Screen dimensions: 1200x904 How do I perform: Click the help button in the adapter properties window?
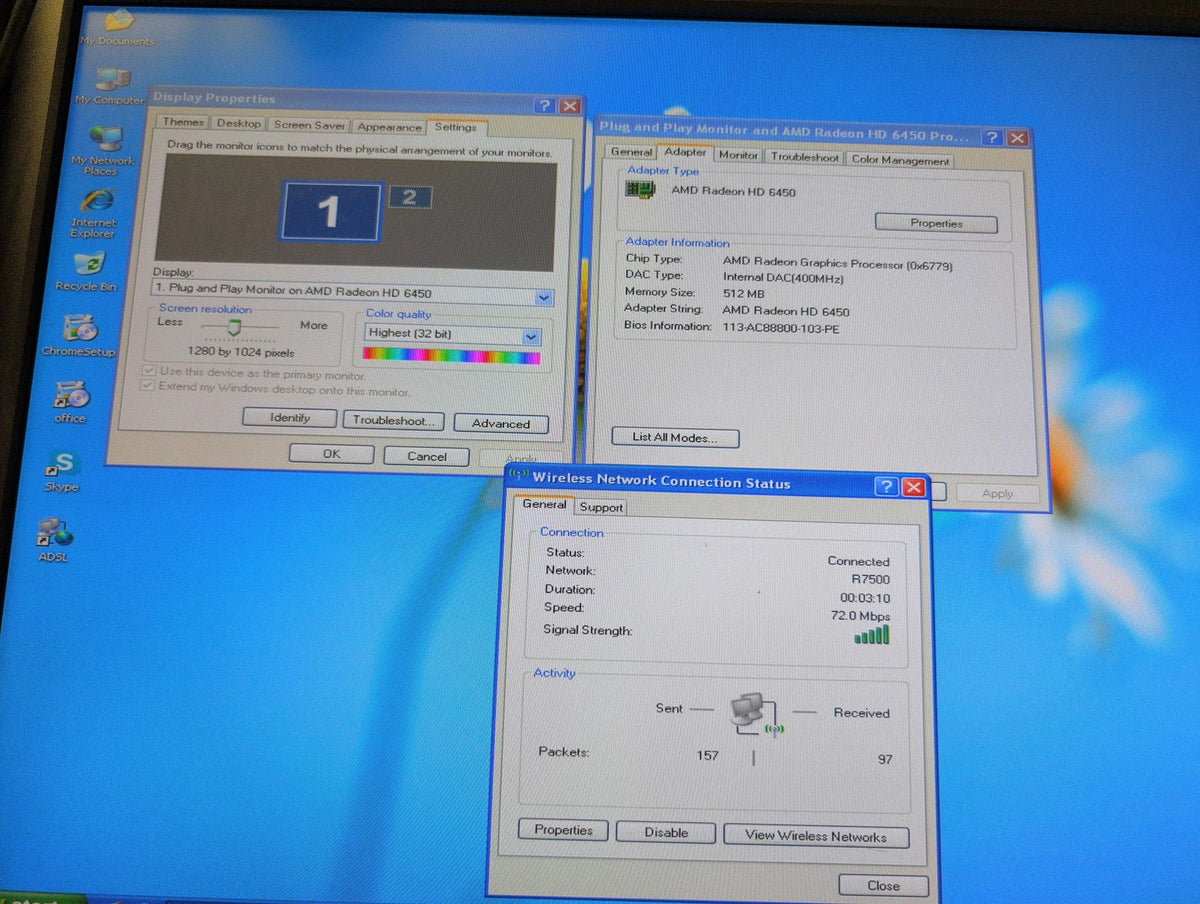pyautogui.click(x=992, y=138)
